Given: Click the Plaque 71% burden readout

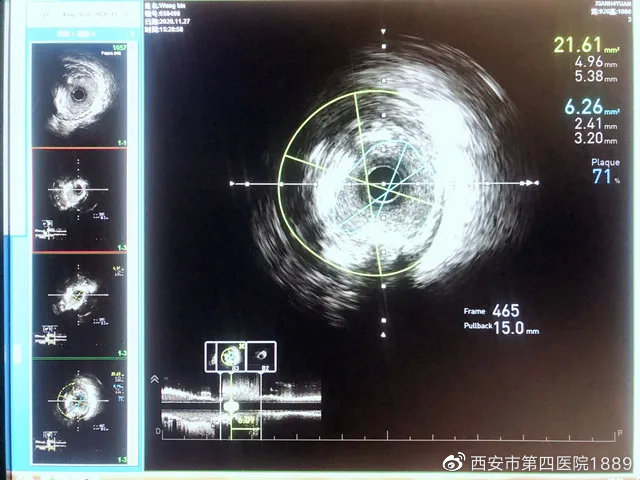Looking at the screenshot, I should (x=603, y=176).
